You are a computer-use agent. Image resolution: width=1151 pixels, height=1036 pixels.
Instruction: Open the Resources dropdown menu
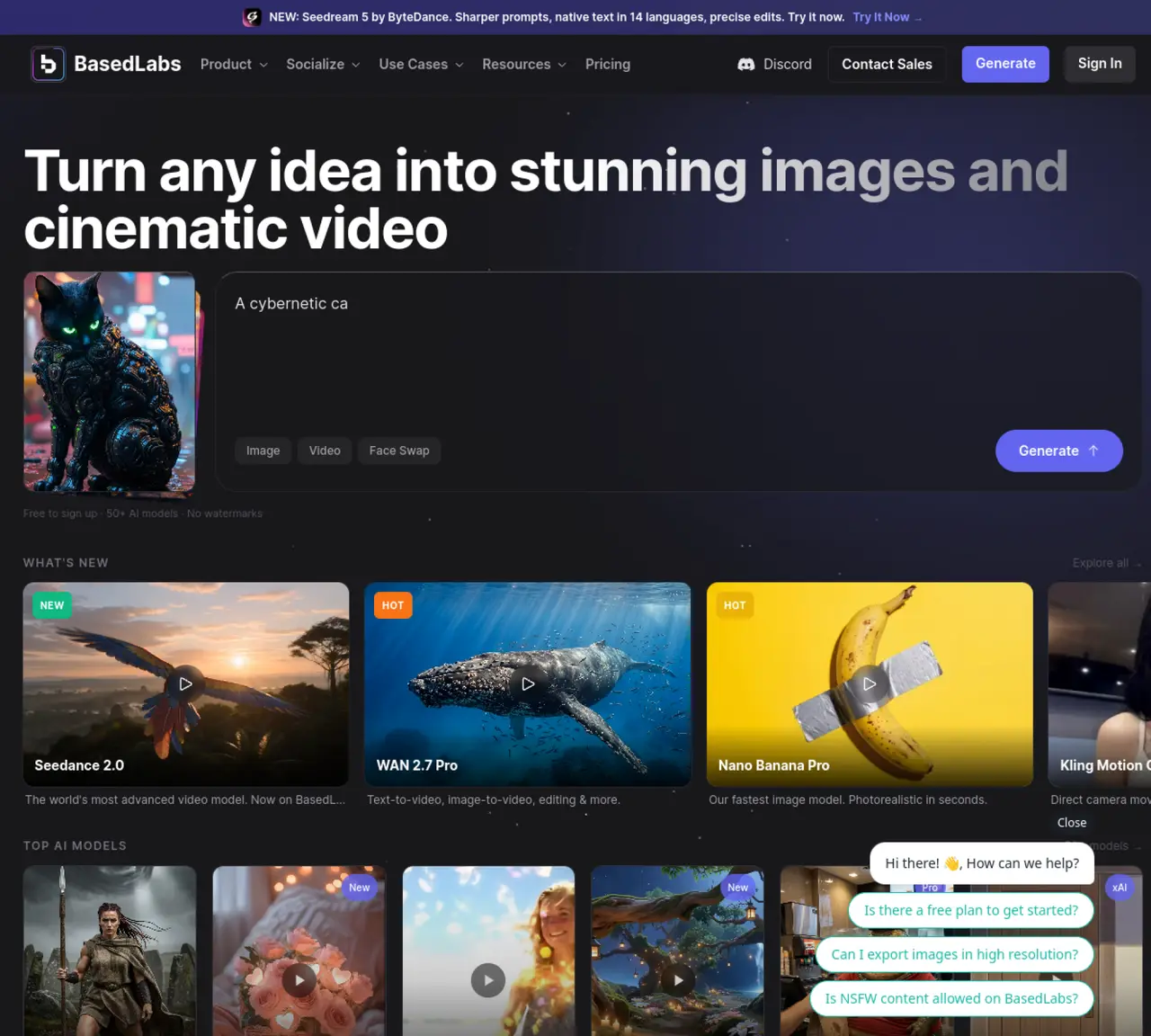click(524, 65)
